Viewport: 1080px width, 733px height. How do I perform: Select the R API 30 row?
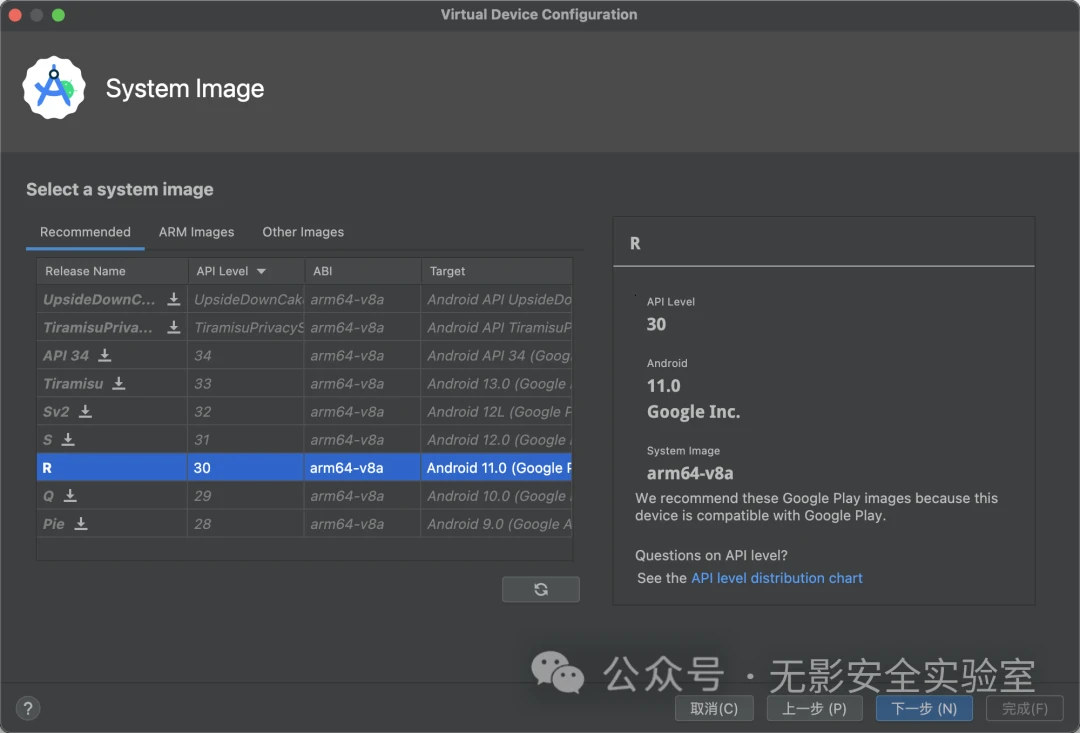point(300,467)
